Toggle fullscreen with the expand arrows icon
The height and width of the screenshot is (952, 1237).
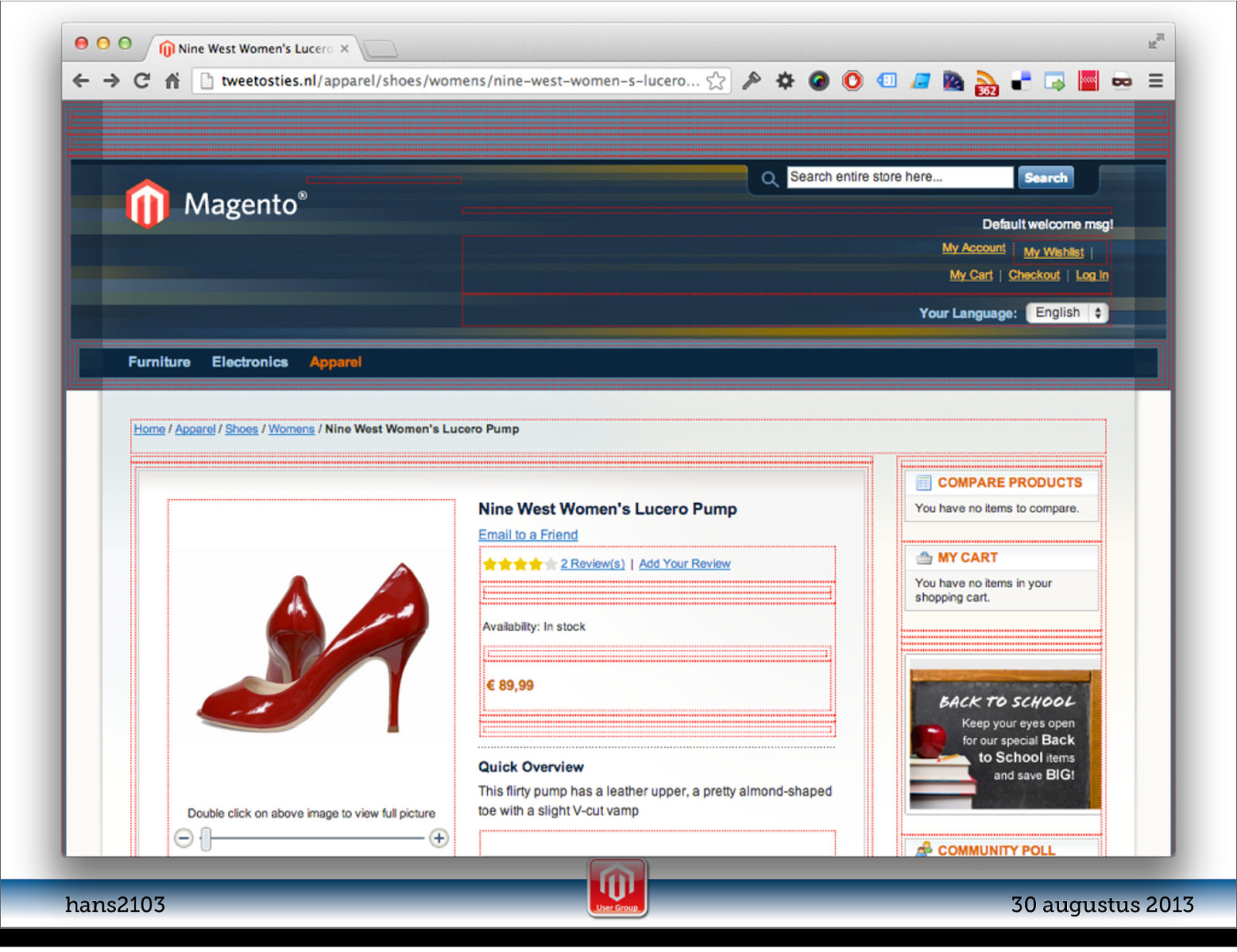(1156, 41)
